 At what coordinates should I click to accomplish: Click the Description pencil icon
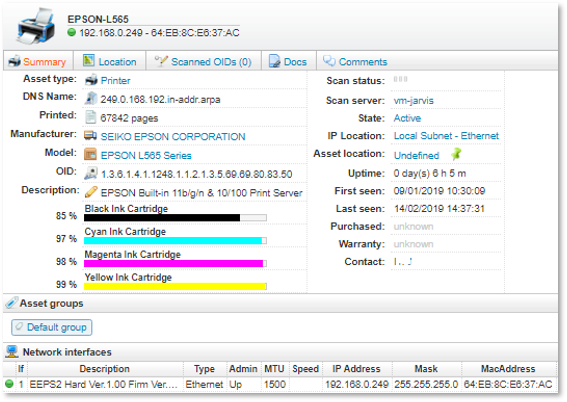click(x=90, y=192)
